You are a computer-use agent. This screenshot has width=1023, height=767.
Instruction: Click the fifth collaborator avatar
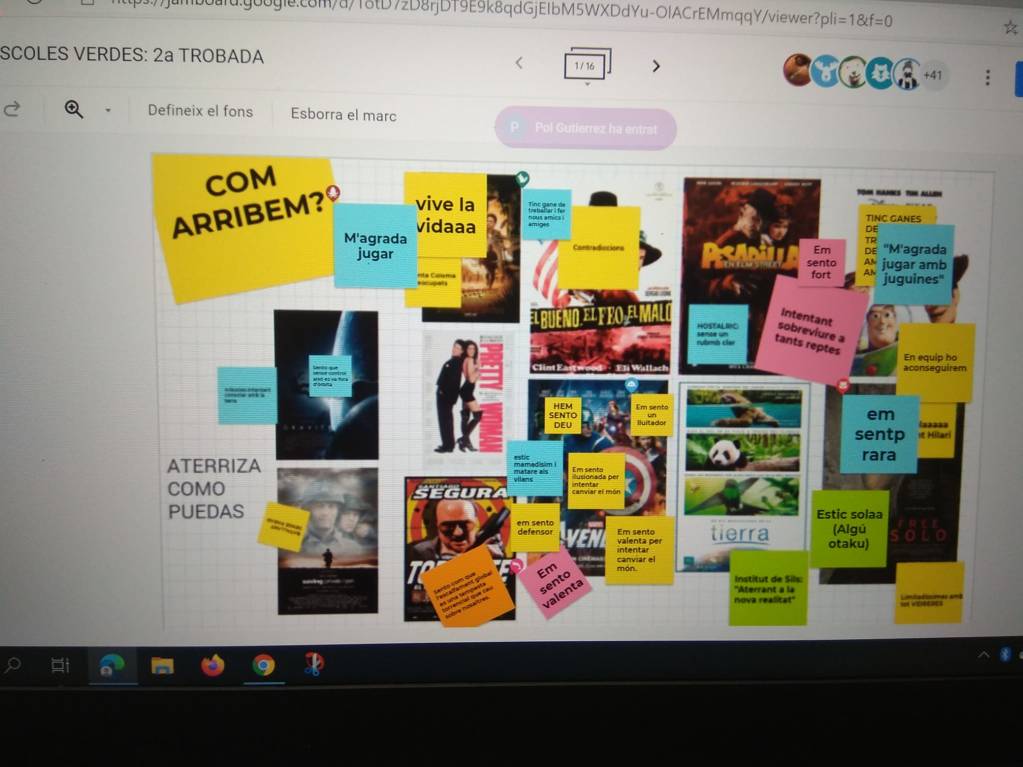coord(907,74)
